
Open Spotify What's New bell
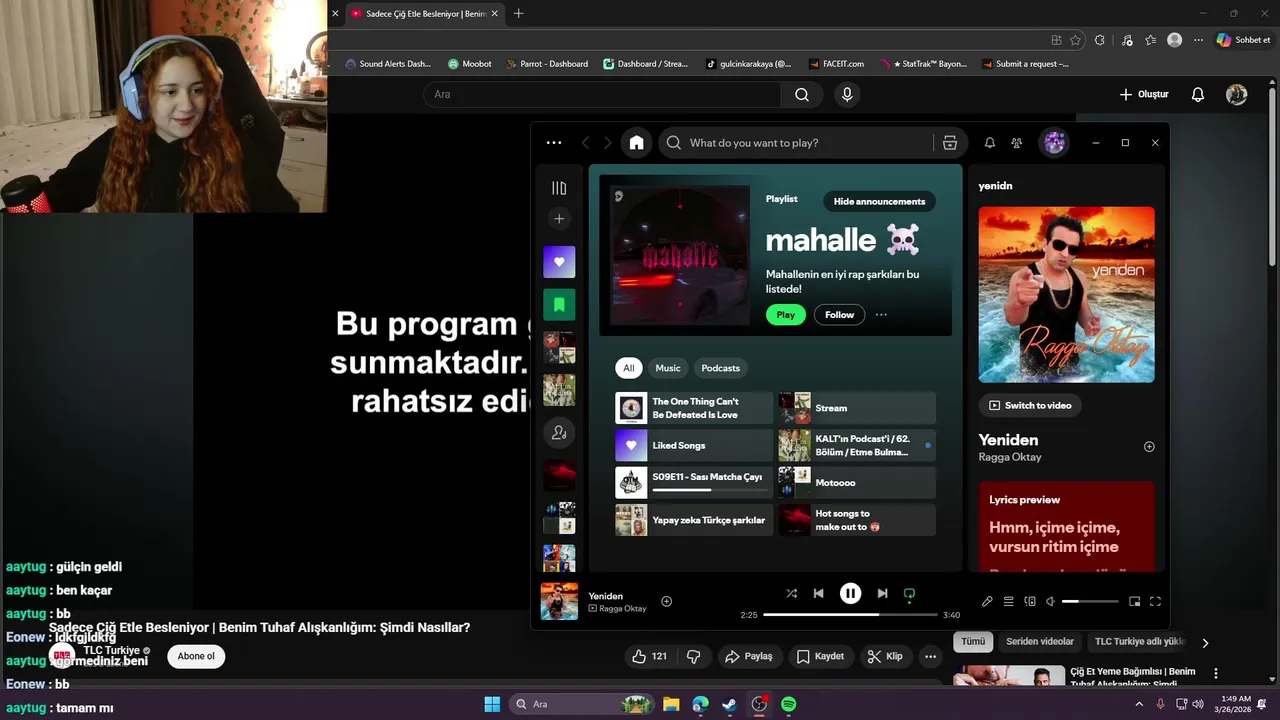click(990, 143)
